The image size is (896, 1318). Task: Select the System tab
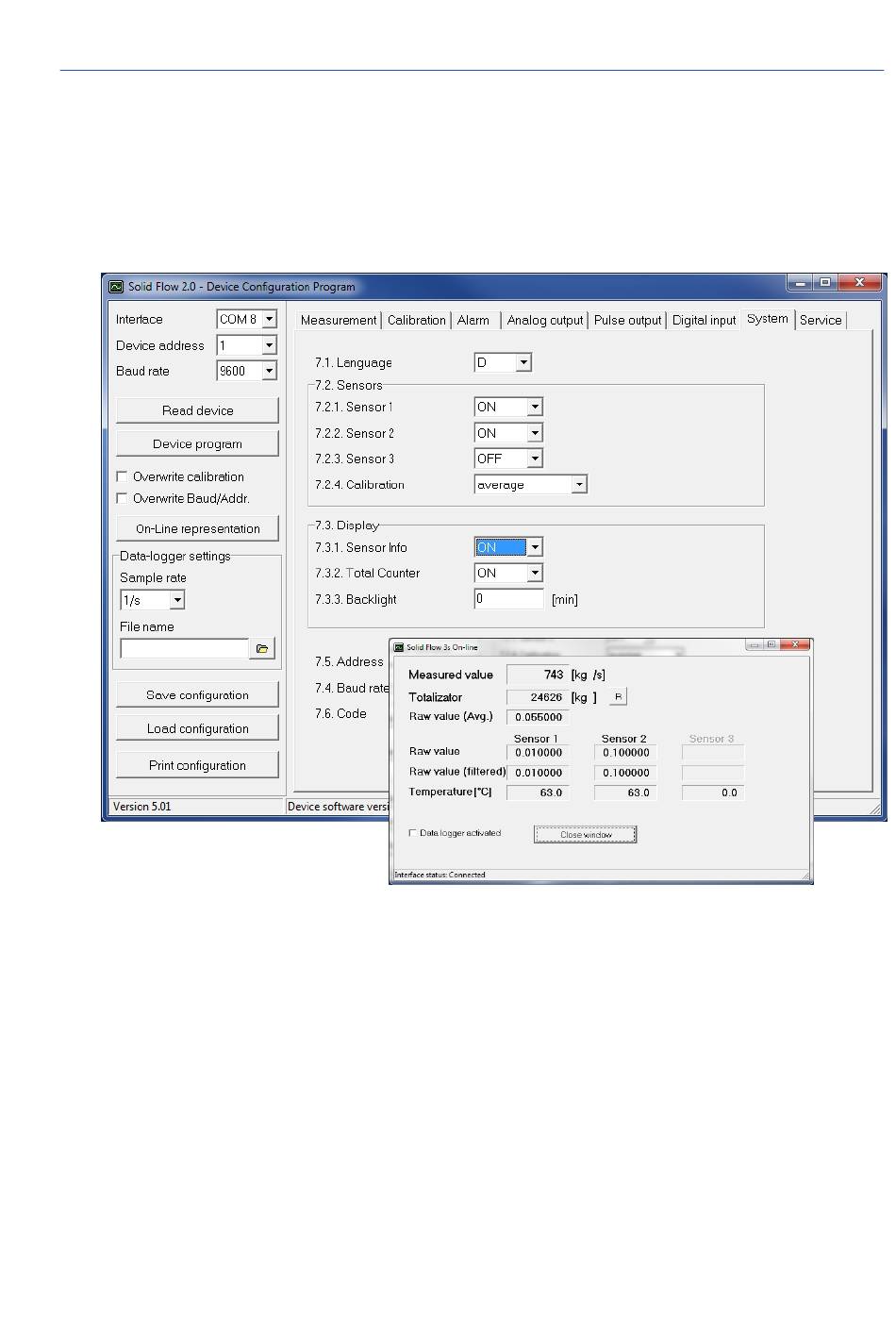(x=768, y=319)
